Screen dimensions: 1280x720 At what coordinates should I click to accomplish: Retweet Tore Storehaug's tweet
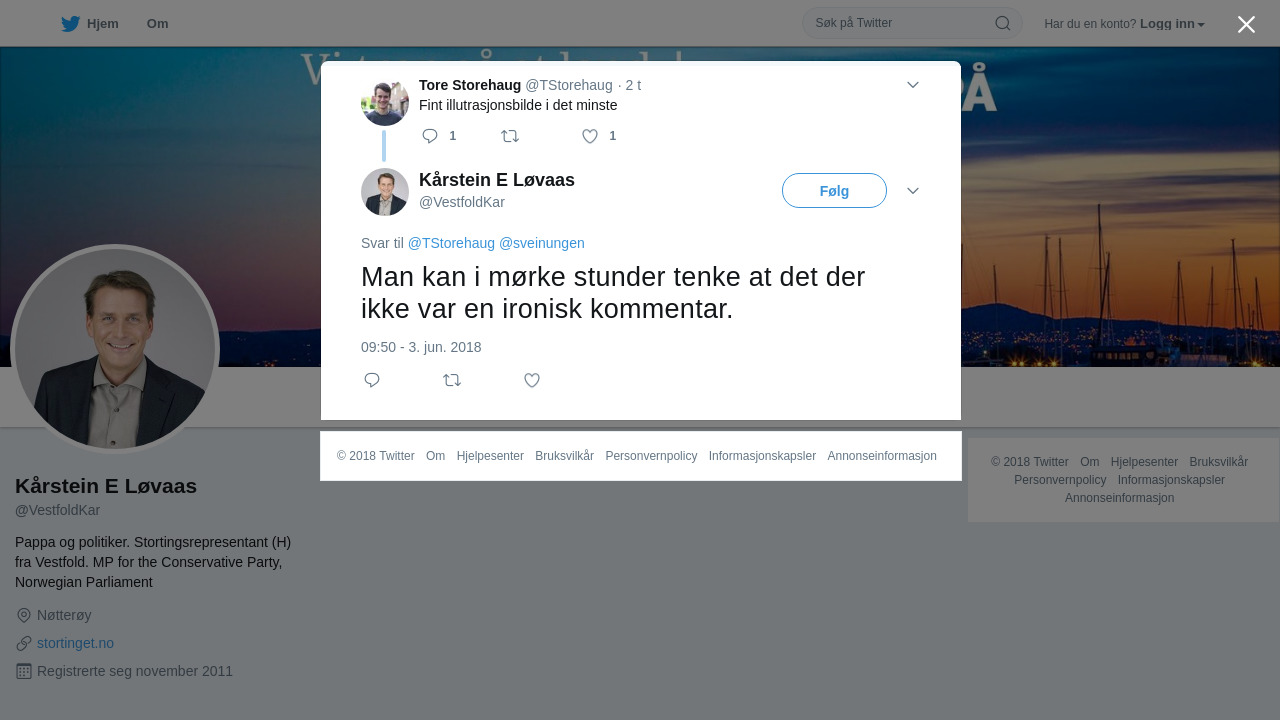pos(510,136)
